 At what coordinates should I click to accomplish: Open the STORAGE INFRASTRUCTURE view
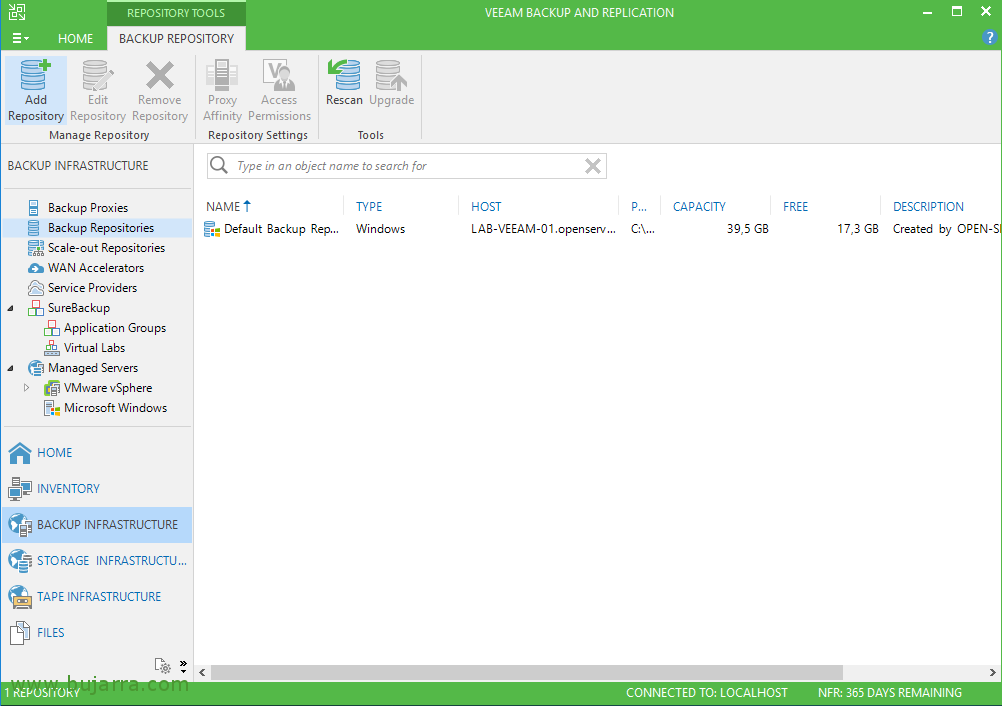click(97, 561)
